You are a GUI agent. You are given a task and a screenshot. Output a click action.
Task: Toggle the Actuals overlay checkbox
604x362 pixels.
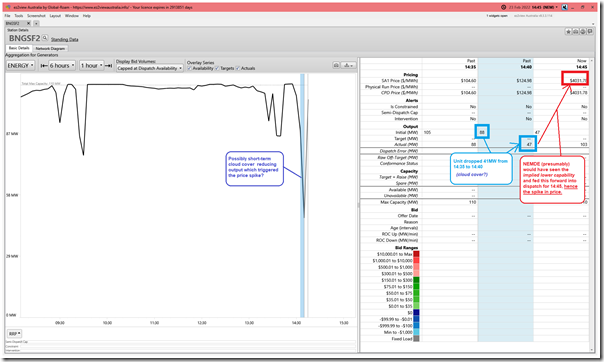coord(238,68)
